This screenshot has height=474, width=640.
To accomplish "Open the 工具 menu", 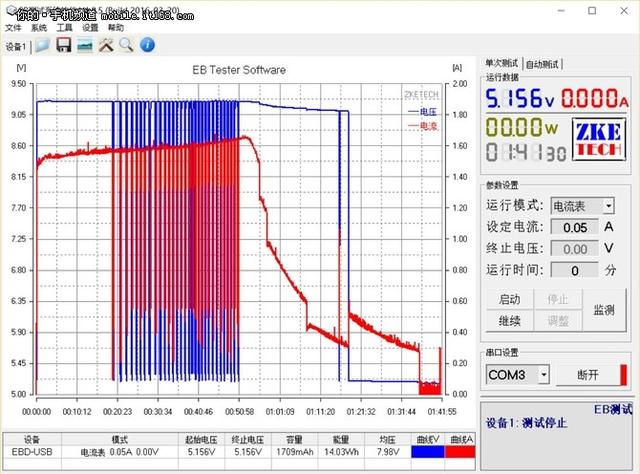I will (x=65, y=28).
